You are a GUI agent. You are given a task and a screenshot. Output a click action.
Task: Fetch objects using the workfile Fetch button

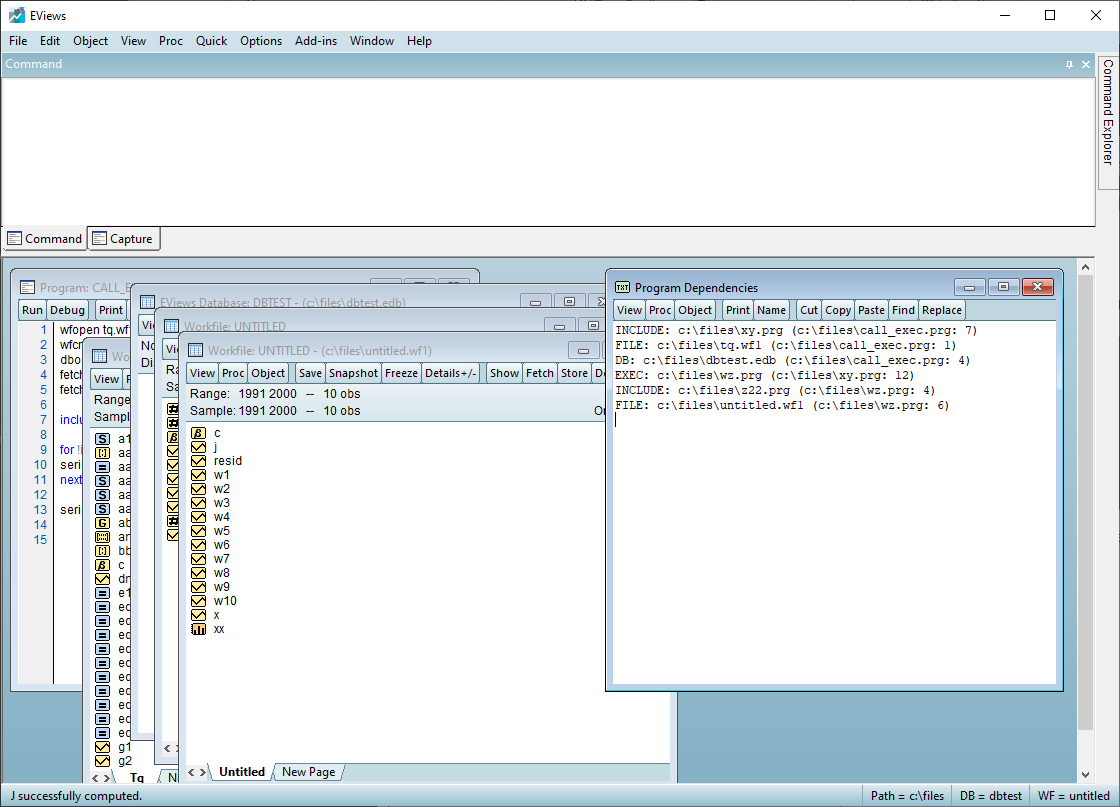pos(539,372)
